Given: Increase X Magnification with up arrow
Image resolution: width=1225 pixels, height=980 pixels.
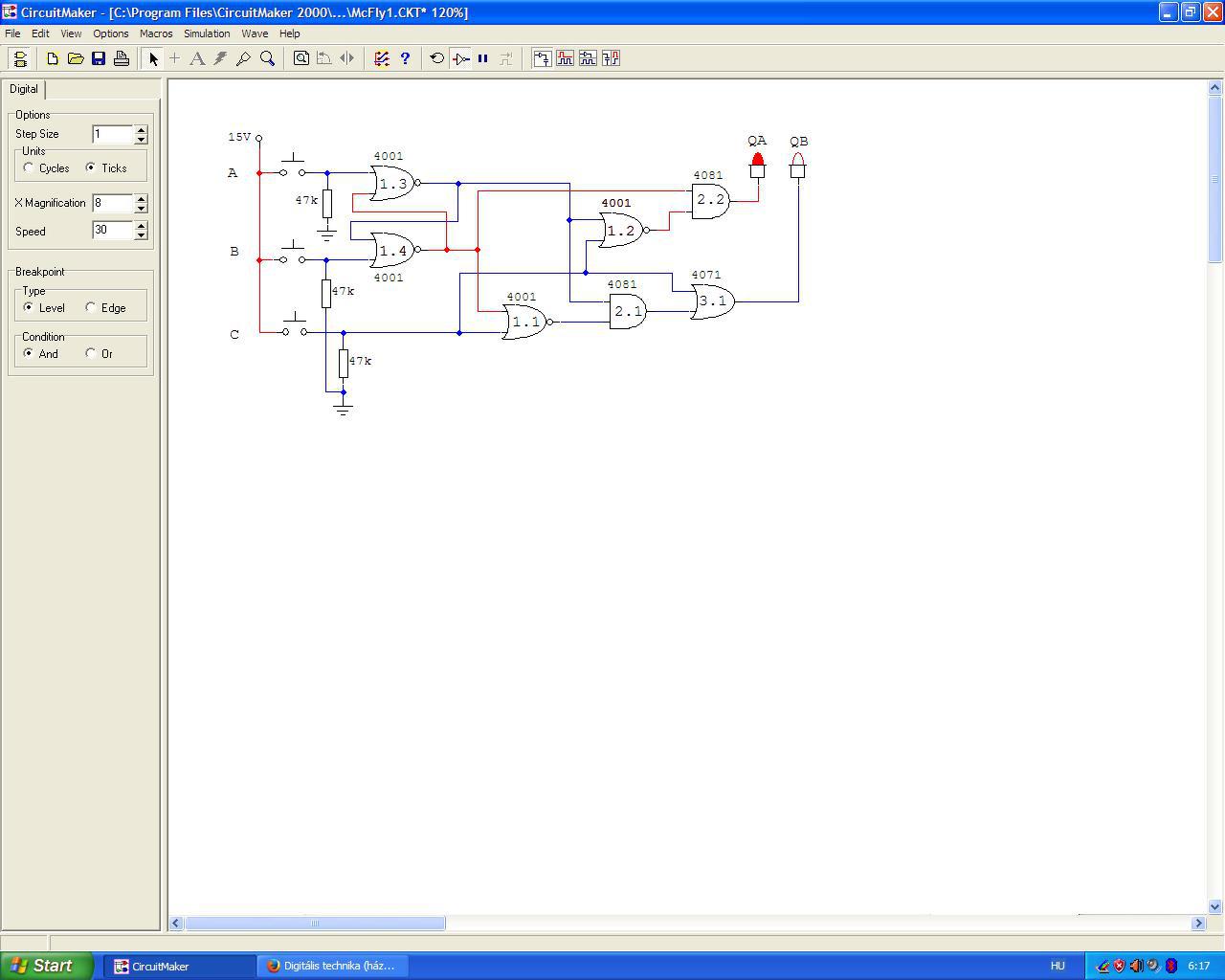Looking at the screenshot, I should pos(141,199).
